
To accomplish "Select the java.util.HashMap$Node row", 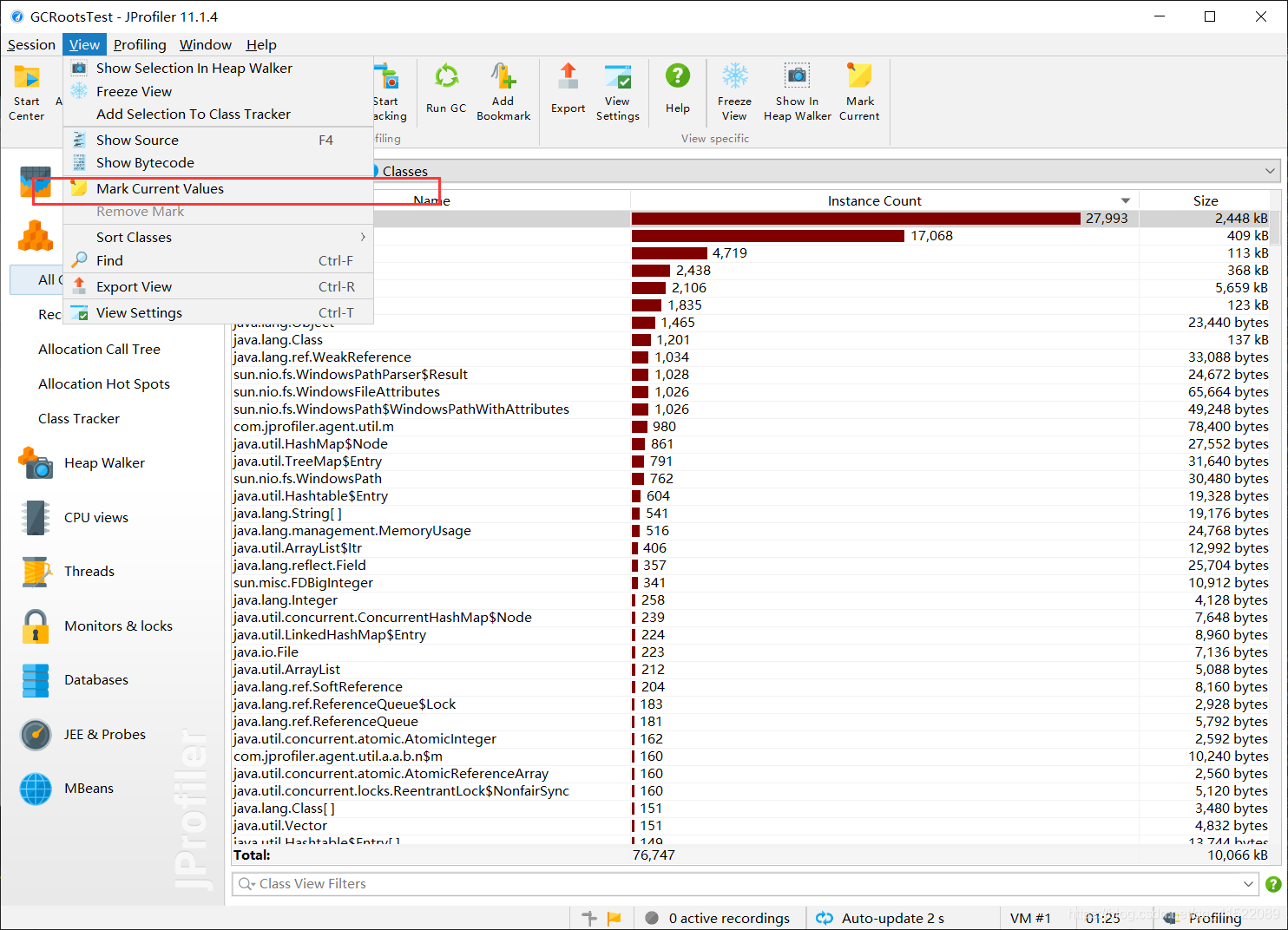I will [751, 444].
